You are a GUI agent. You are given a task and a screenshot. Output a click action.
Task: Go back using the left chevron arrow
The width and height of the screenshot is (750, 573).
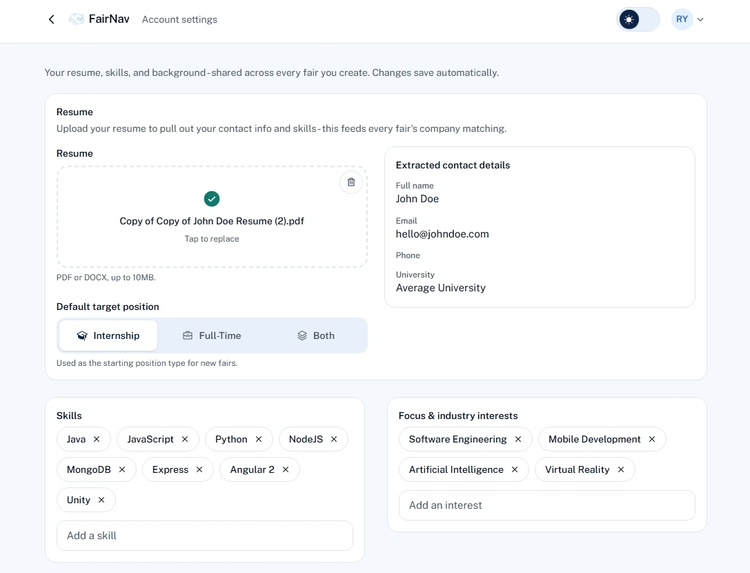click(x=52, y=19)
